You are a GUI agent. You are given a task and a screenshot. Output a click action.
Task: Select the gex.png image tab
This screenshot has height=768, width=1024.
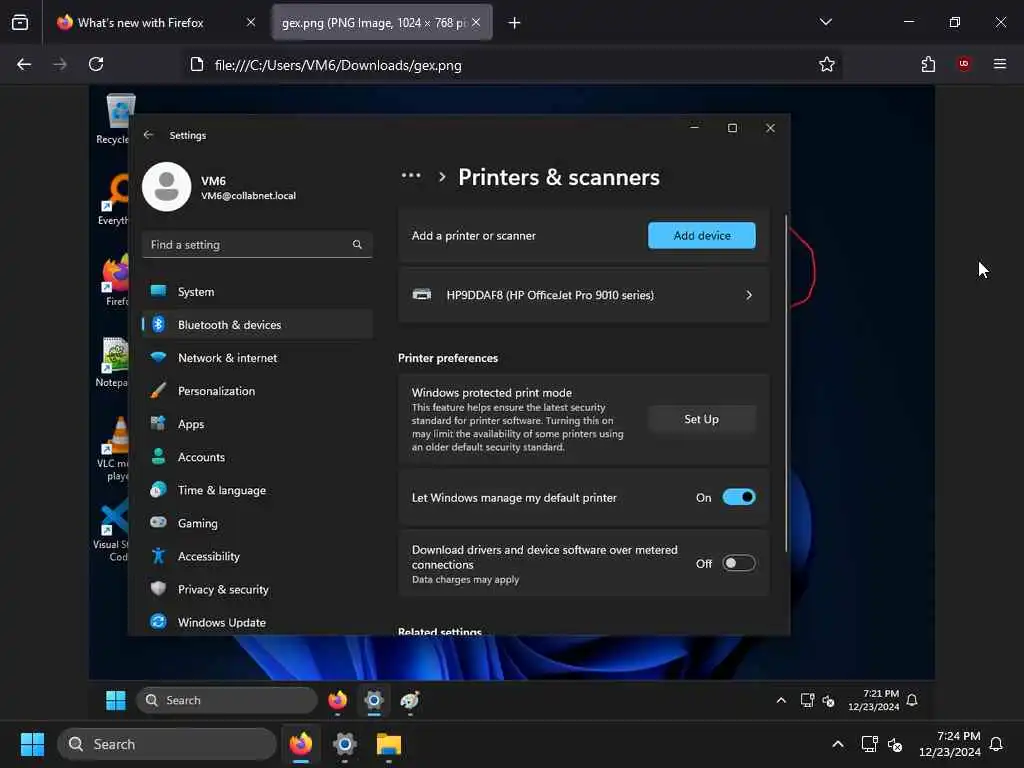pyautogui.click(x=374, y=23)
